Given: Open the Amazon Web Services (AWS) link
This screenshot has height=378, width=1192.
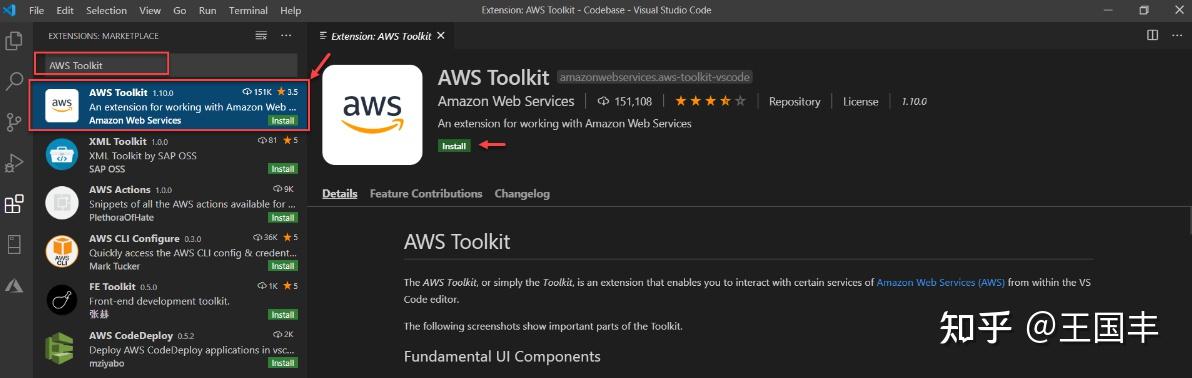Looking at the screenshot, I should coord(940,282).
